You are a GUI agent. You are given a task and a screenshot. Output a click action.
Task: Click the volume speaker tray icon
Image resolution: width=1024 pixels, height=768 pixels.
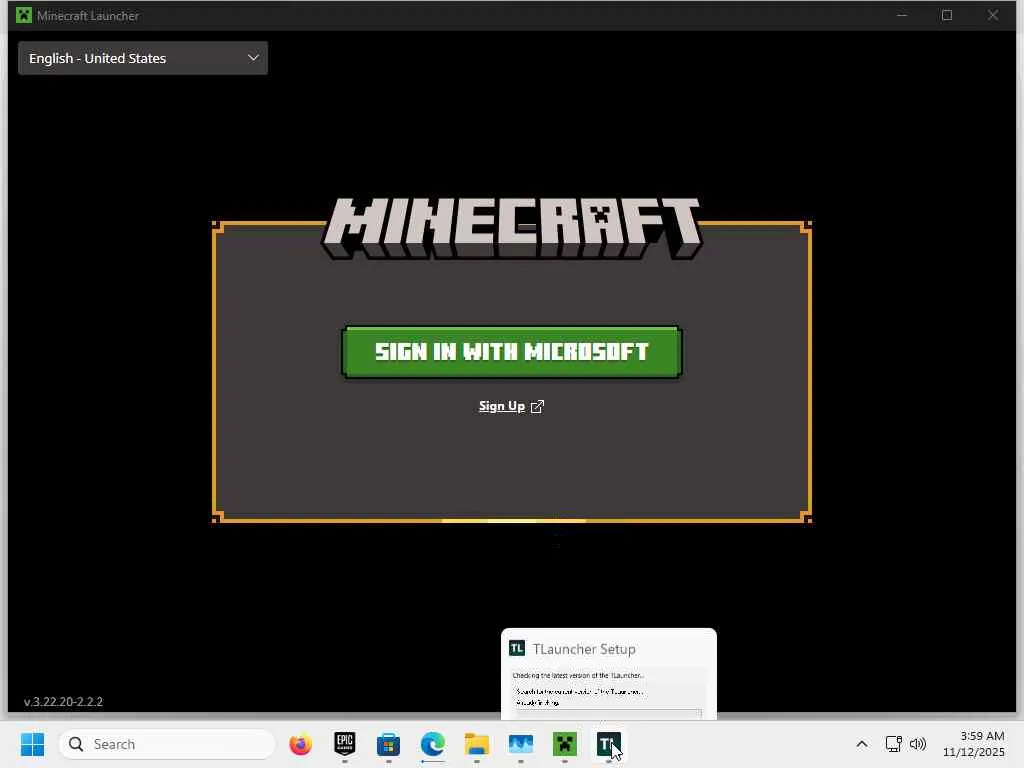pos(918,744)
